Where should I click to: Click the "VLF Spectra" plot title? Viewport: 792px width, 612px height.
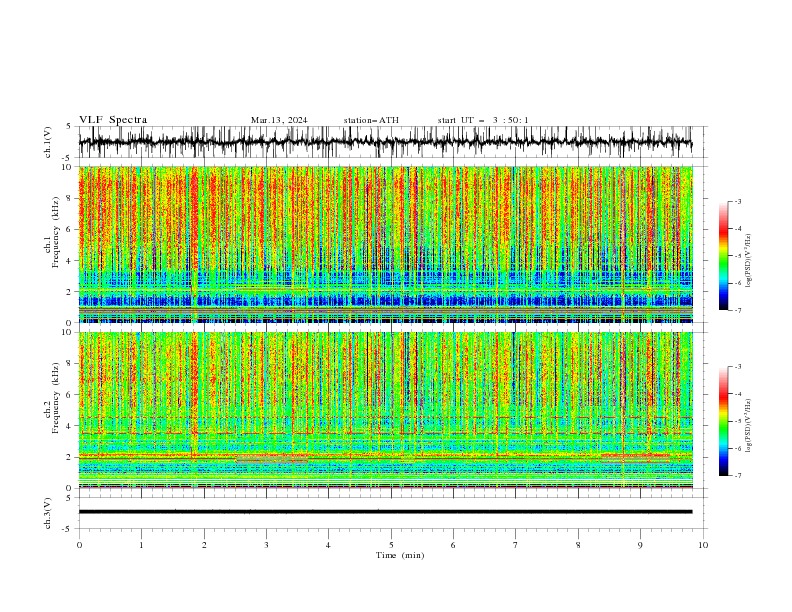point(113,120)
